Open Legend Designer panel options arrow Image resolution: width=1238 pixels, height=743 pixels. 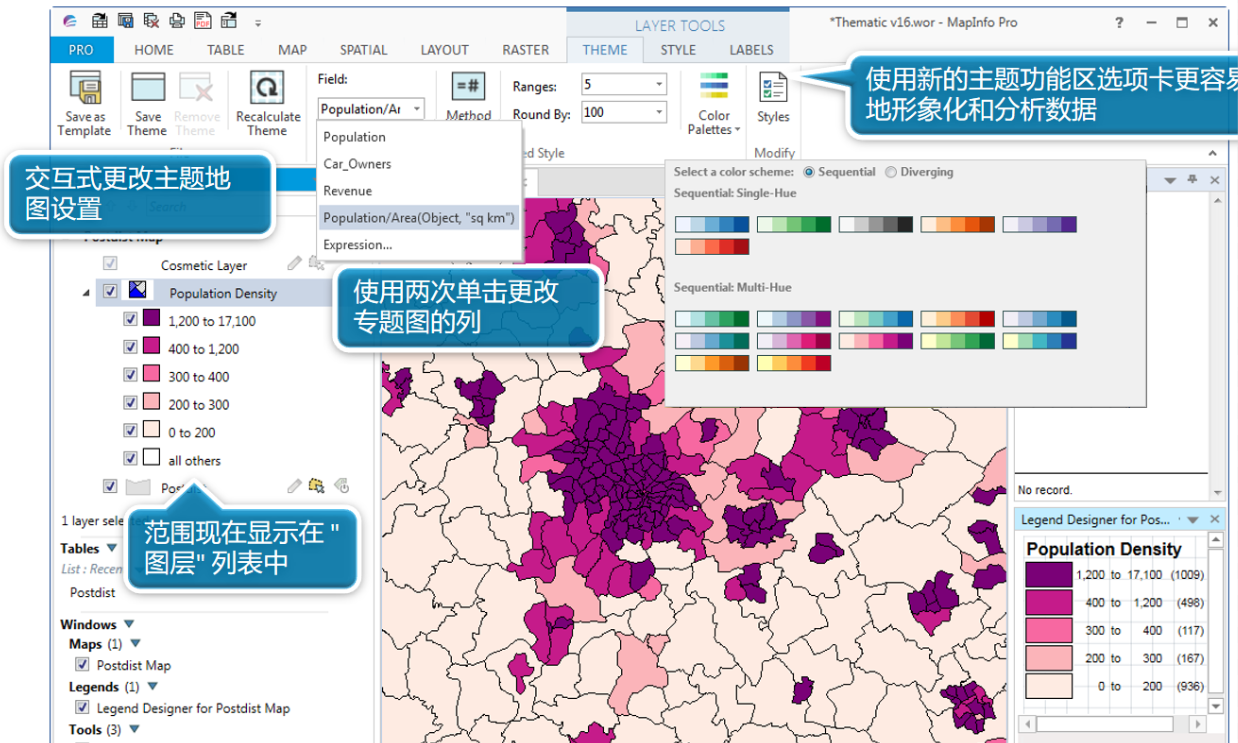coord(1192,520)
